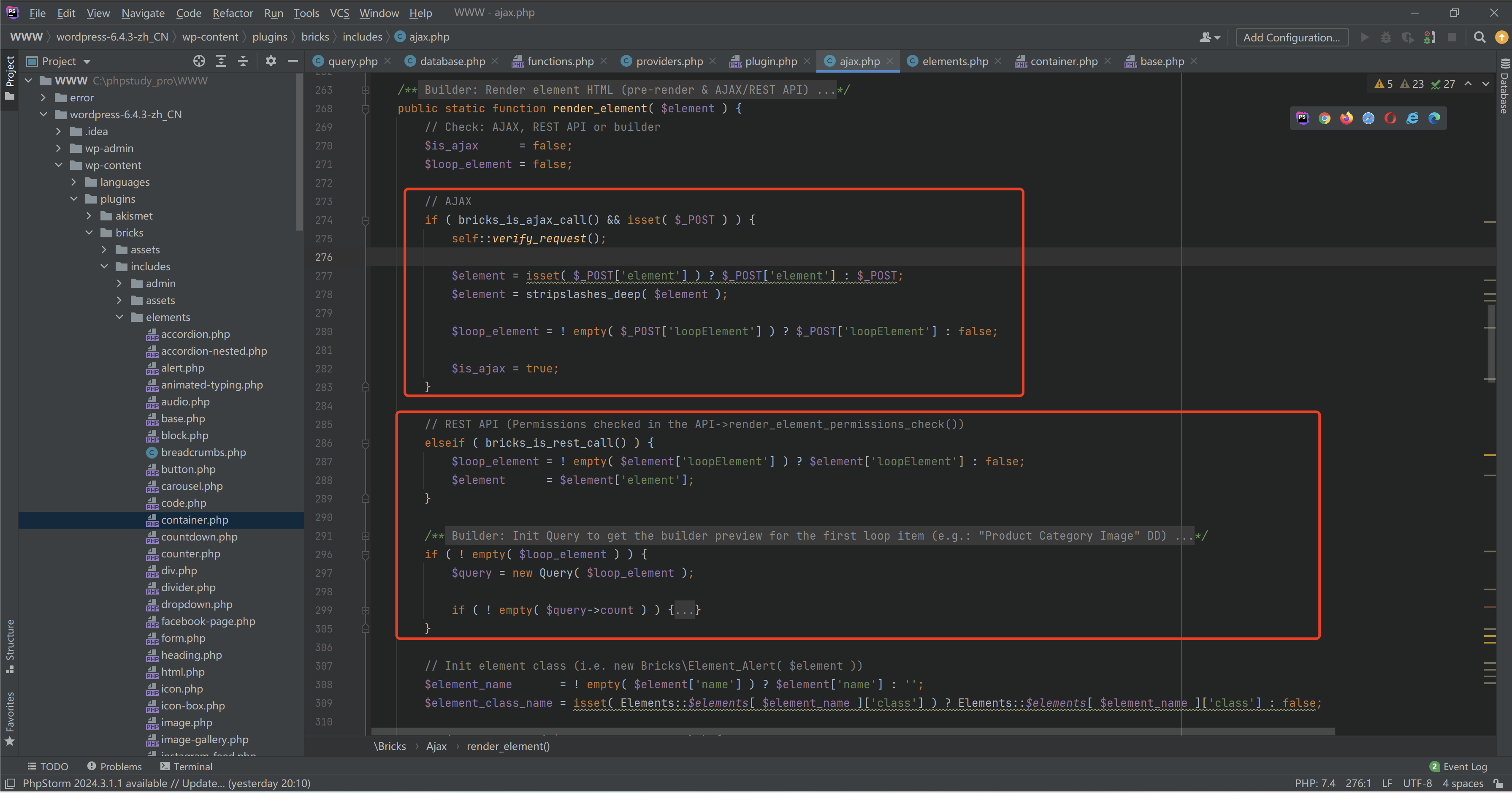The width and height of the screenshot is (1512, 793).
Task: Open user account icon dropdown in toolbar
Action: 1210,37
